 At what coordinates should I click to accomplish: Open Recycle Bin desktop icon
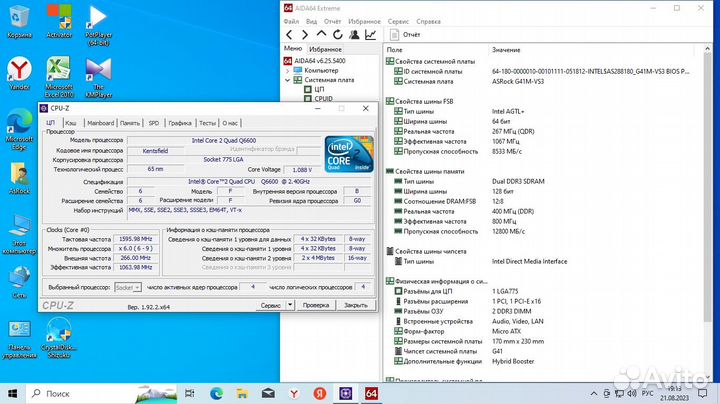point(19,21)
